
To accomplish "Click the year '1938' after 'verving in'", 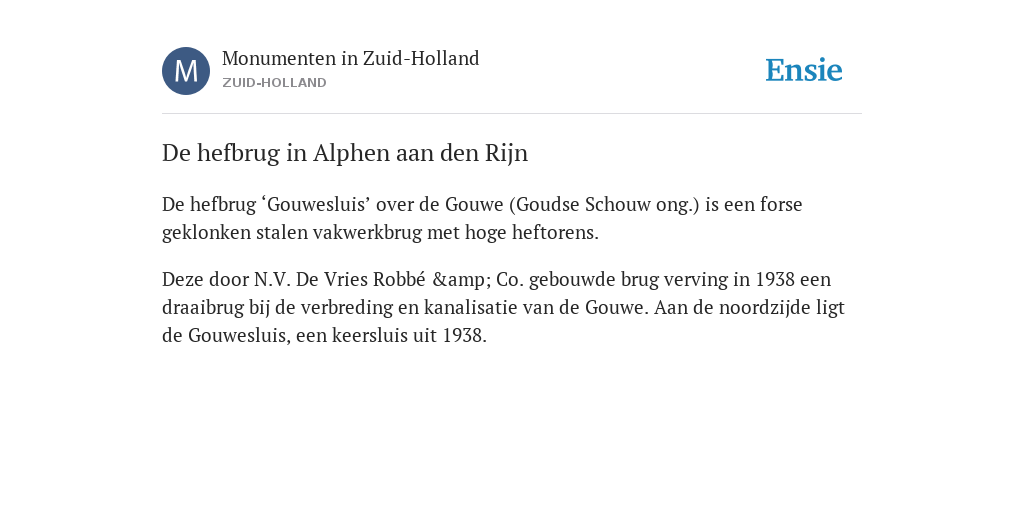I will point(775,280).
